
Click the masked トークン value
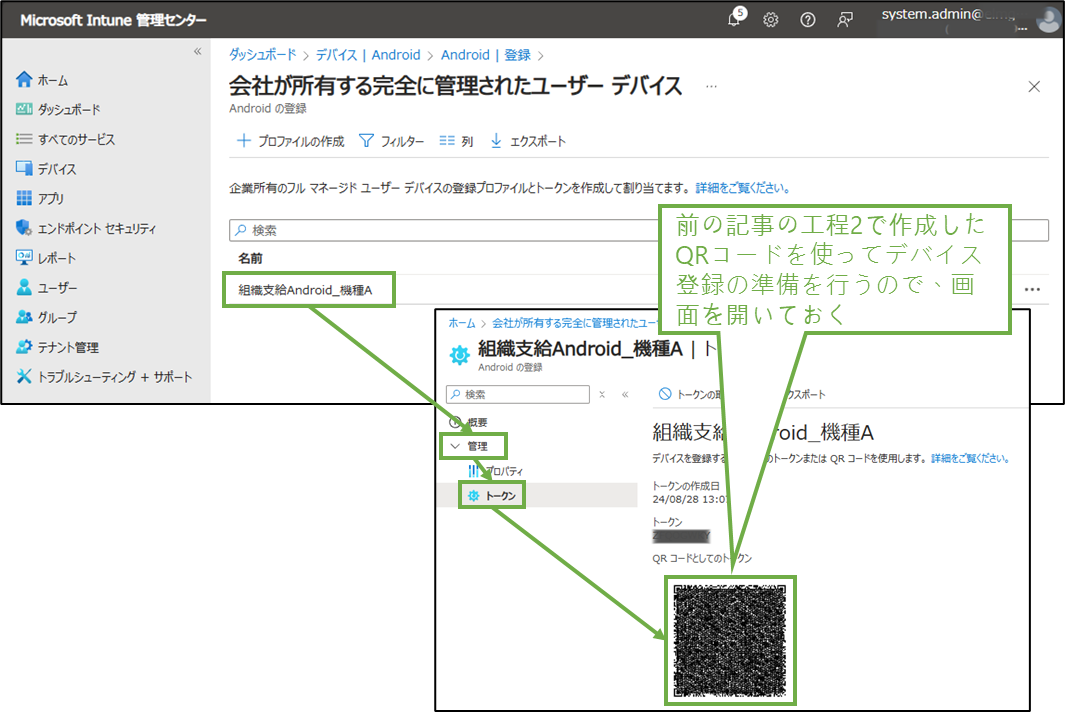click(x=681, y=537)
